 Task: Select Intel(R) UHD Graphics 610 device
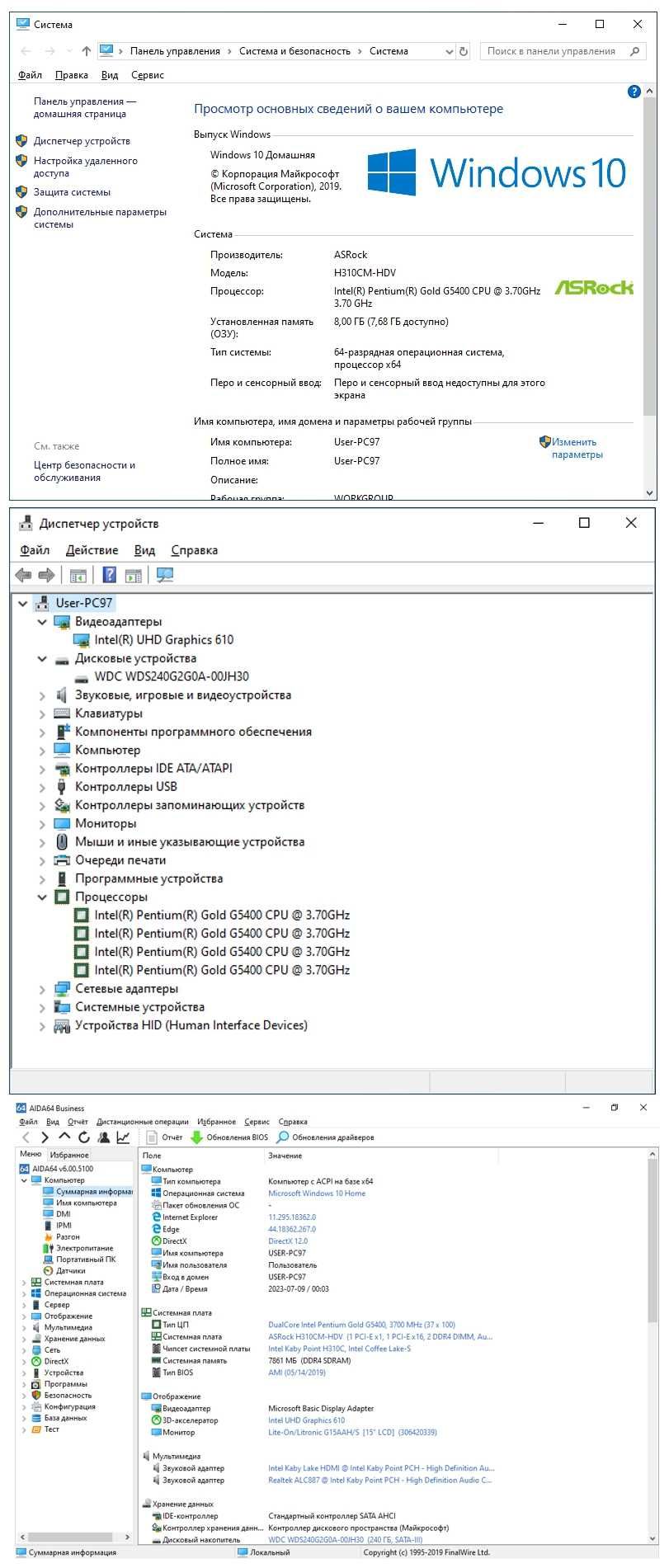pyautogui.click(x=153, y=640)
